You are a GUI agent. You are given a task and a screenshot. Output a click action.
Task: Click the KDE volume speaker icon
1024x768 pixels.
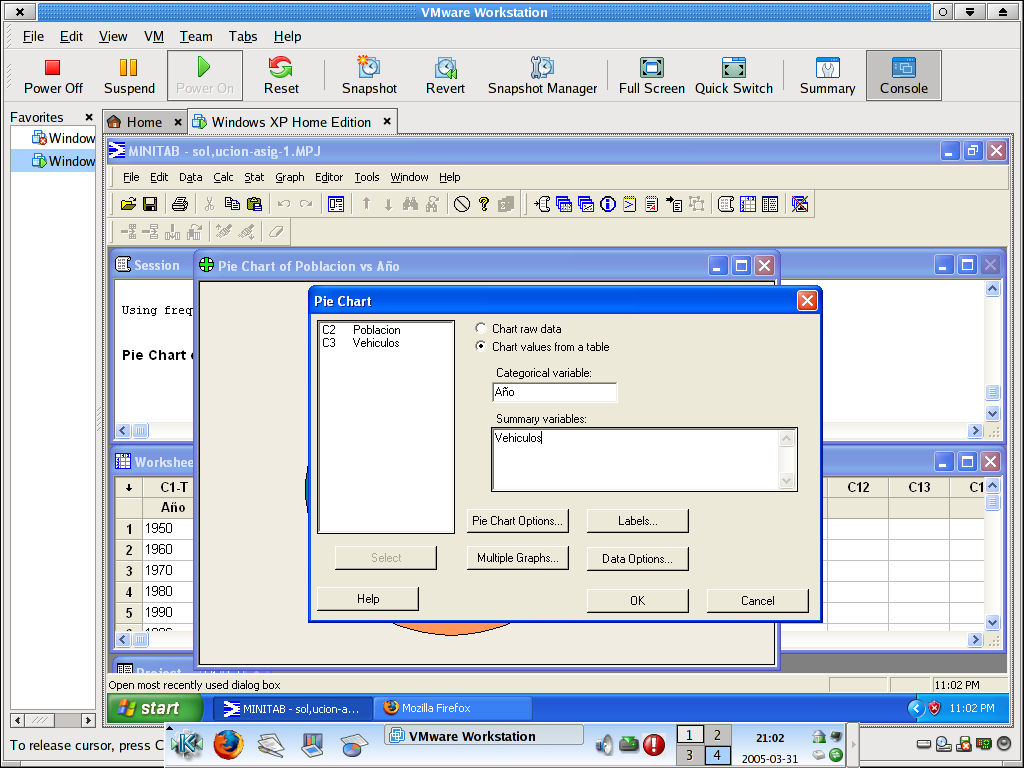(605, 744)
